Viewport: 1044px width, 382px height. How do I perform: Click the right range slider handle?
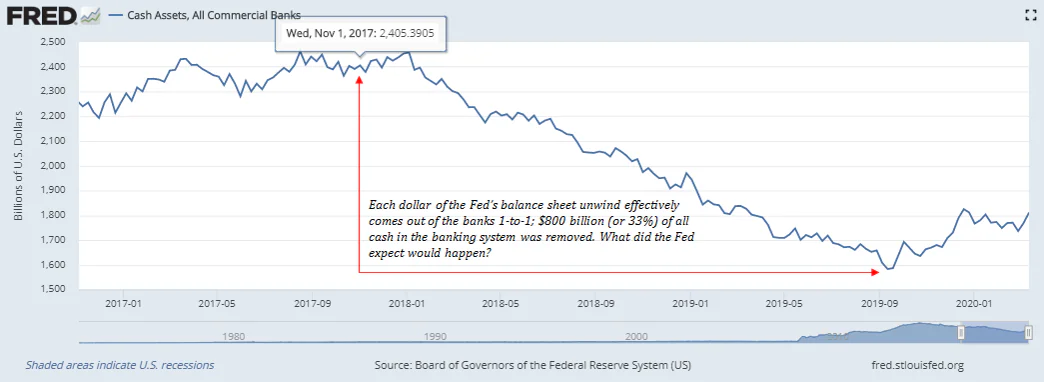pos(1030,332)
